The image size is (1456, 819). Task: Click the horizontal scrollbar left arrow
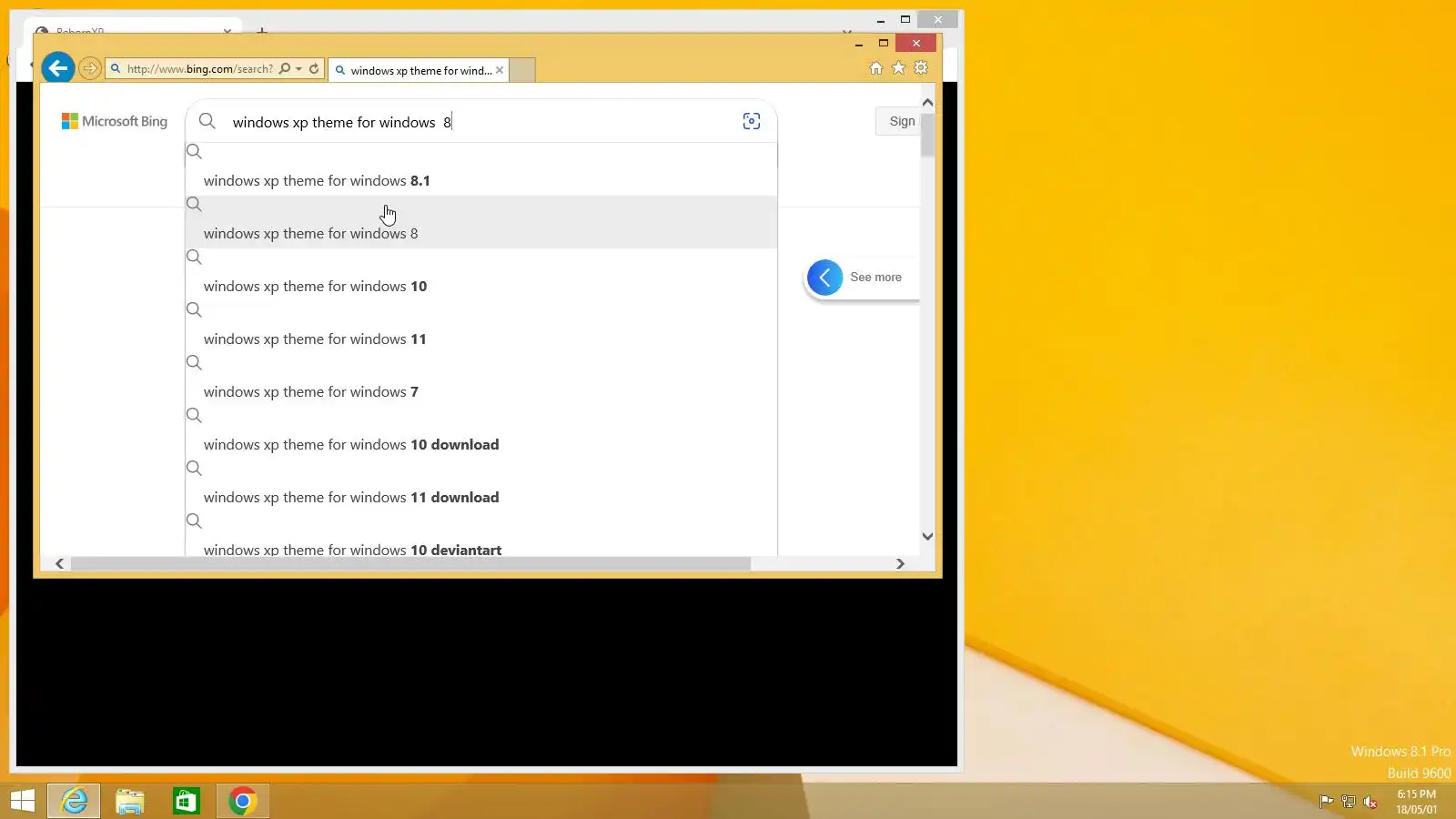coord(60,564)
